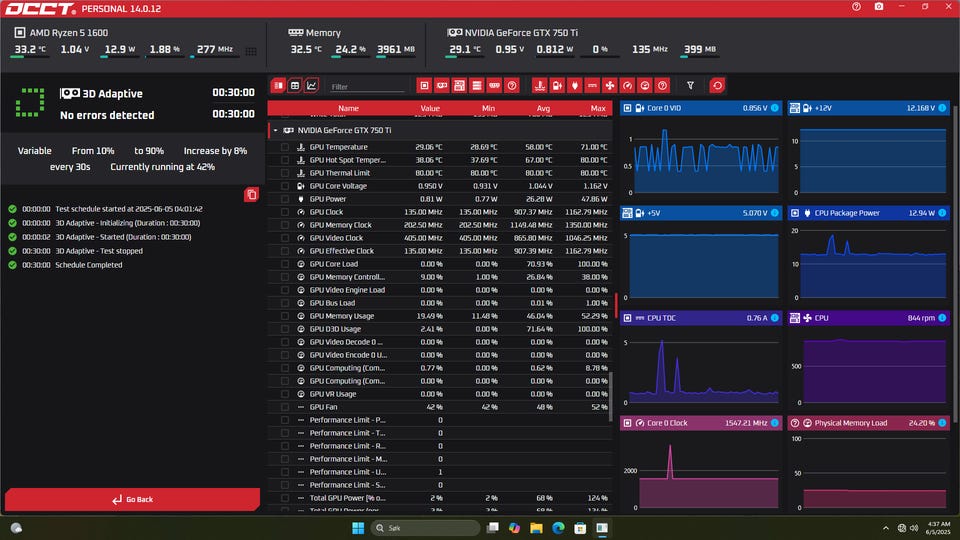Screen dimensions: 960x540
Task: Open the Windows Start menu
Action: [x=358, y=528]
